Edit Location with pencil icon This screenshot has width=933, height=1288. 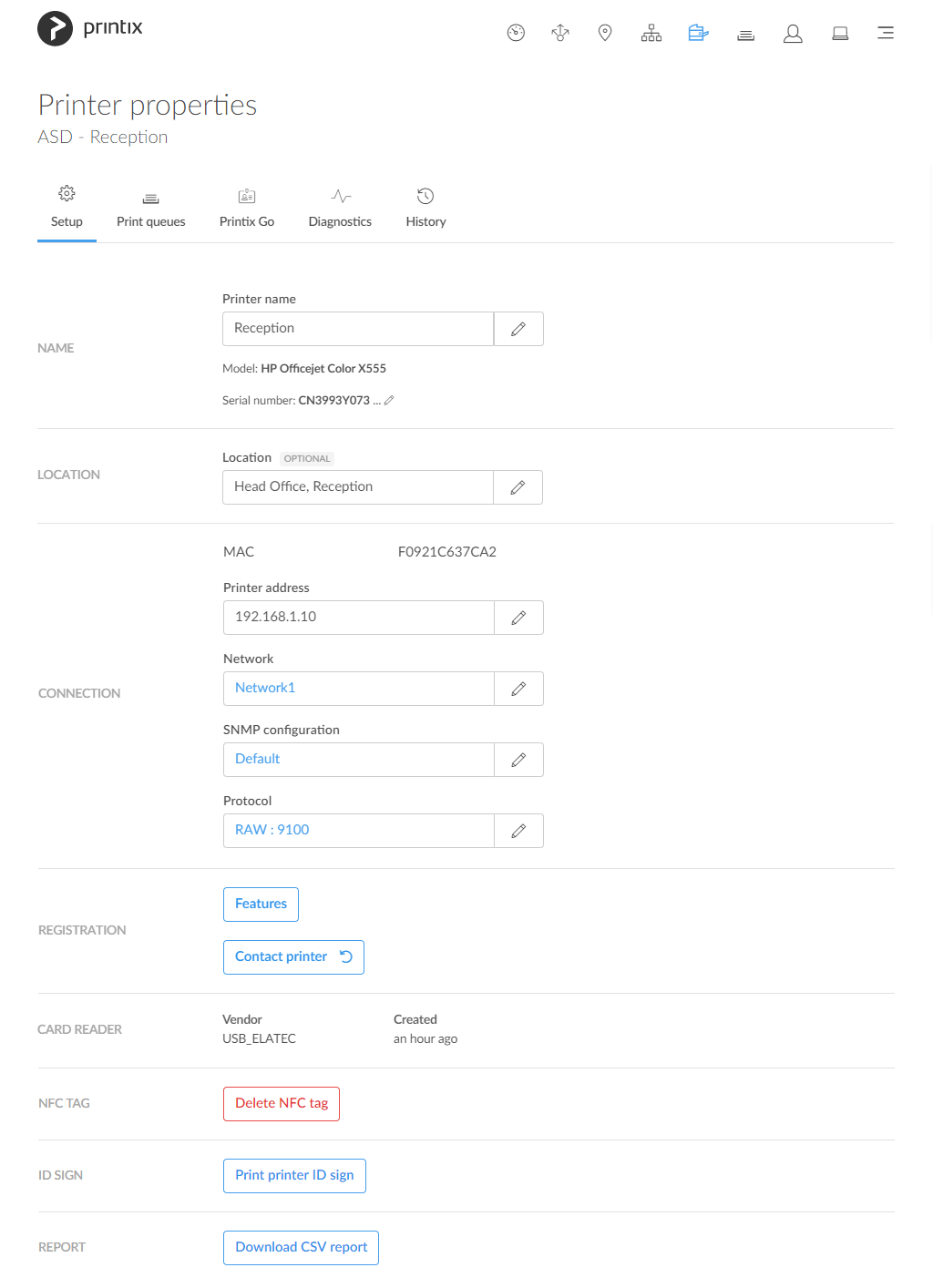coord(518,487)
